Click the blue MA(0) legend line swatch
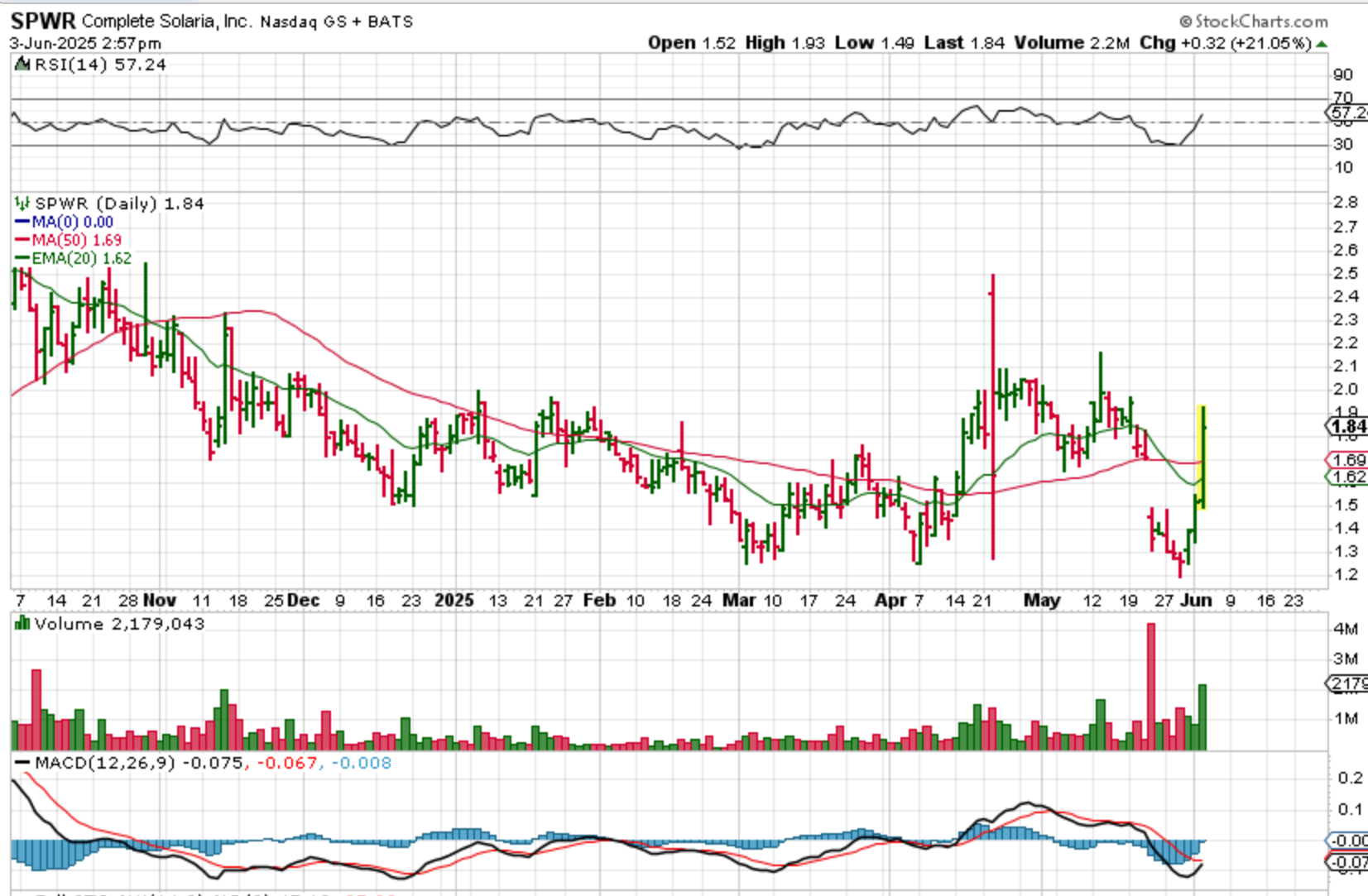 click(x=22, y=222)
